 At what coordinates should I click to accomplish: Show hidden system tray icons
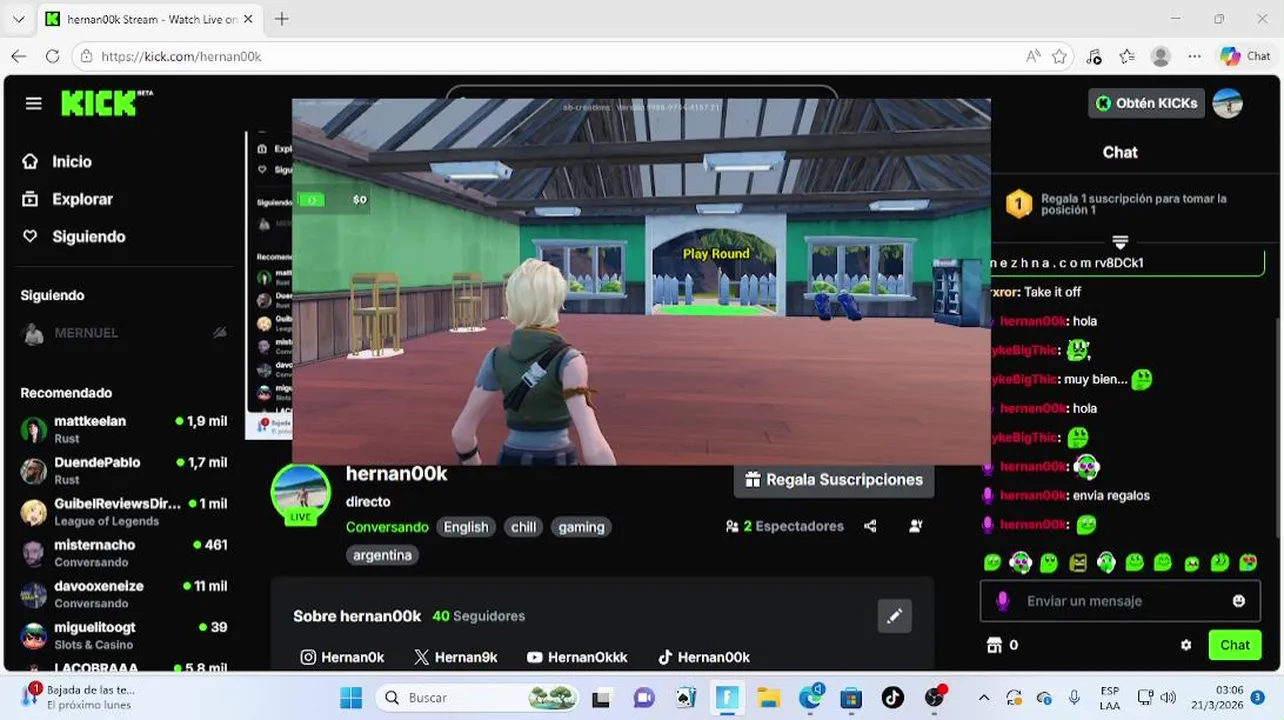(x=984, y=697)
